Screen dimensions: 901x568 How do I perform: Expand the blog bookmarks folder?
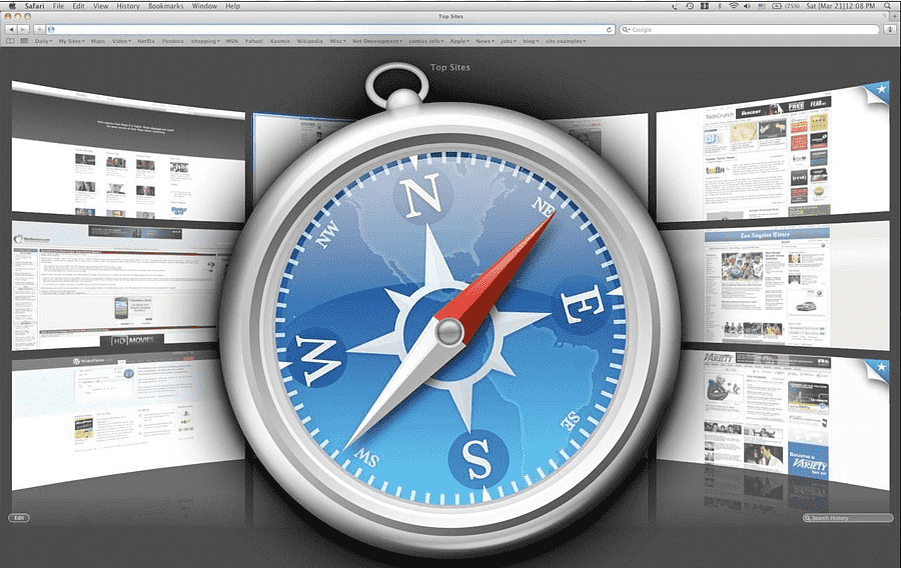click(x=531, y=41)
